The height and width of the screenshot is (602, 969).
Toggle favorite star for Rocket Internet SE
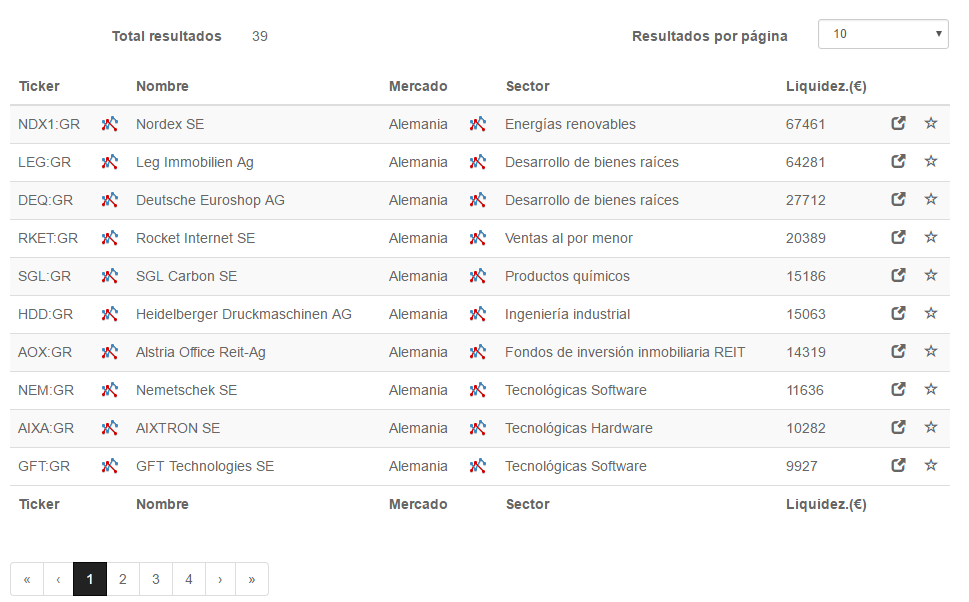(x=931, y=237)
